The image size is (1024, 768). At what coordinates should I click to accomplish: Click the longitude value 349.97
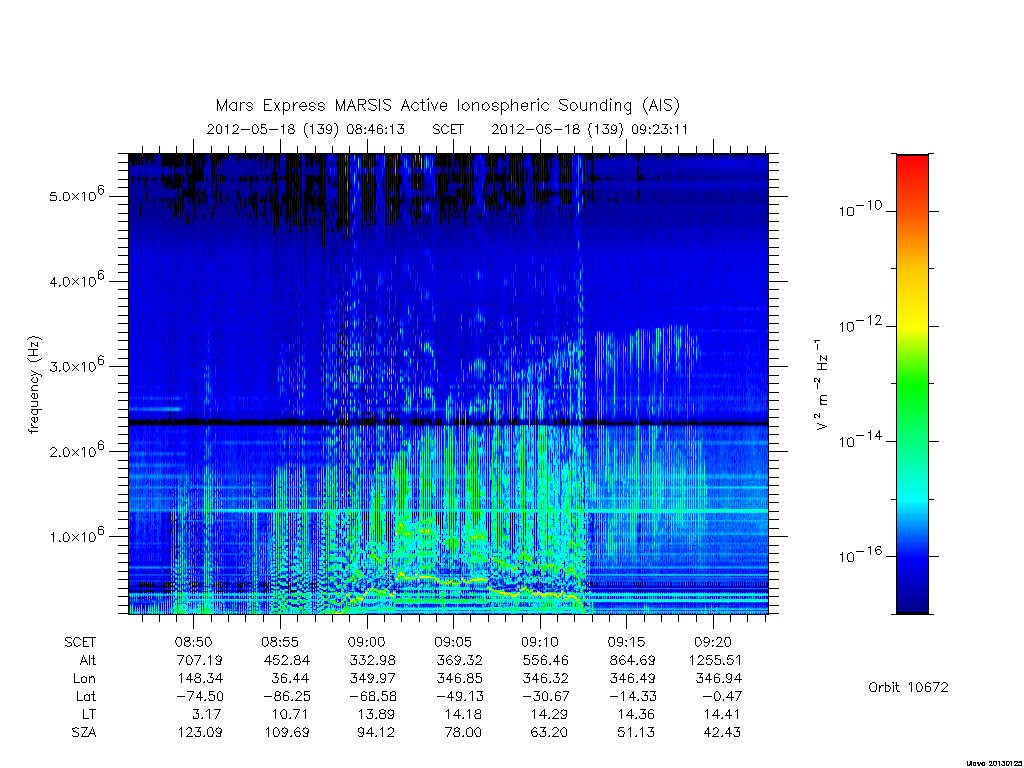(x=373, y=679)
